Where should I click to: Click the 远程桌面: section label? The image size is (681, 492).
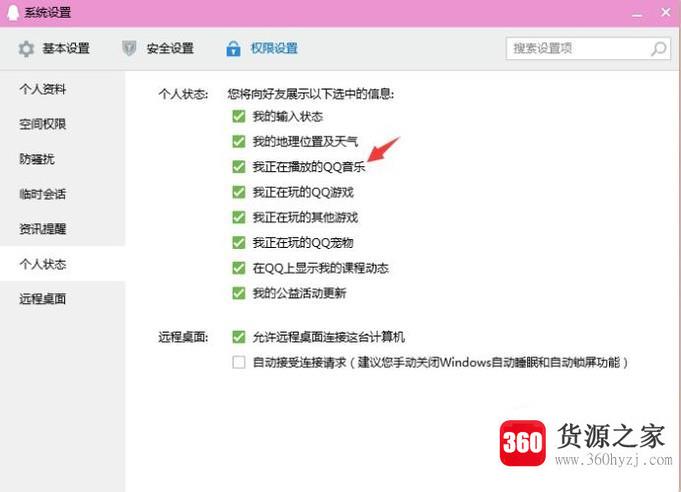tap(183, 337)
